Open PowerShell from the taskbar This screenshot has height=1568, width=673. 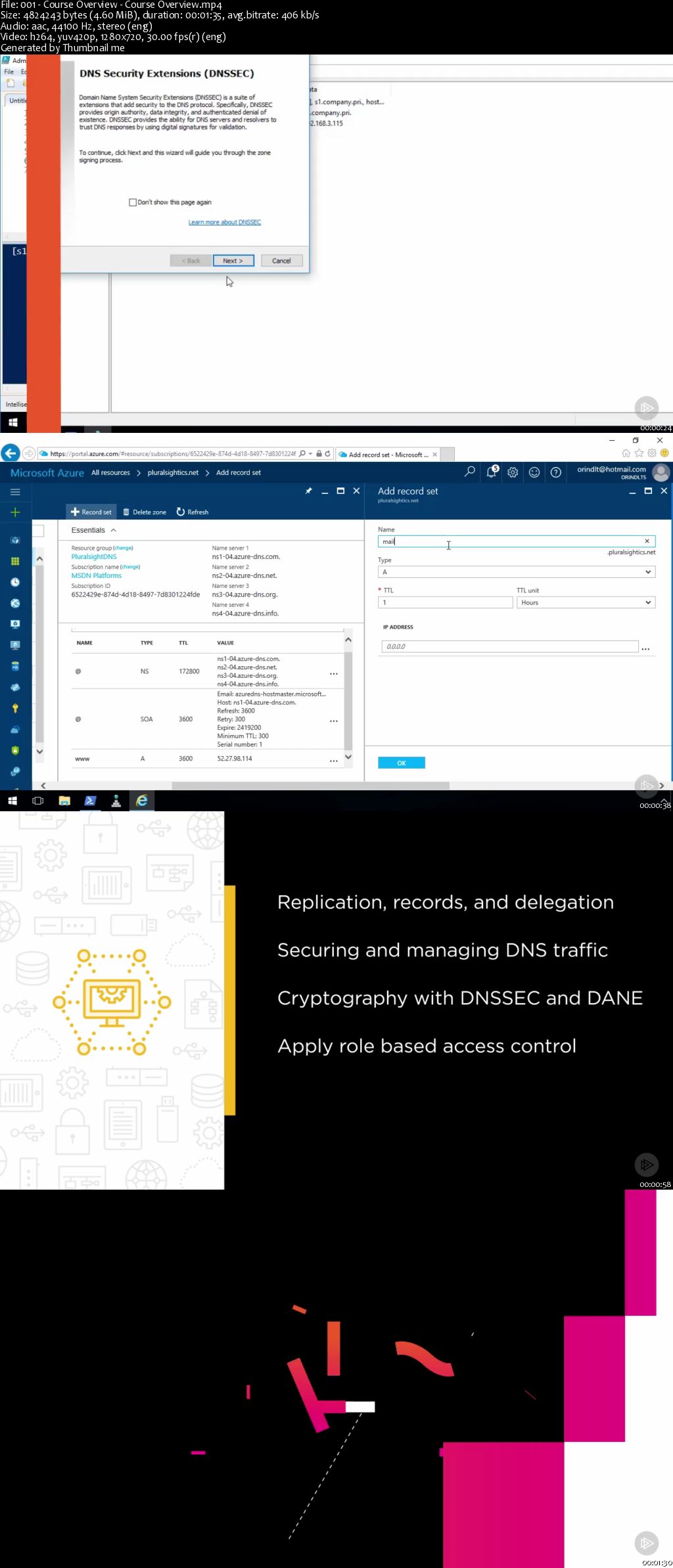91,801
